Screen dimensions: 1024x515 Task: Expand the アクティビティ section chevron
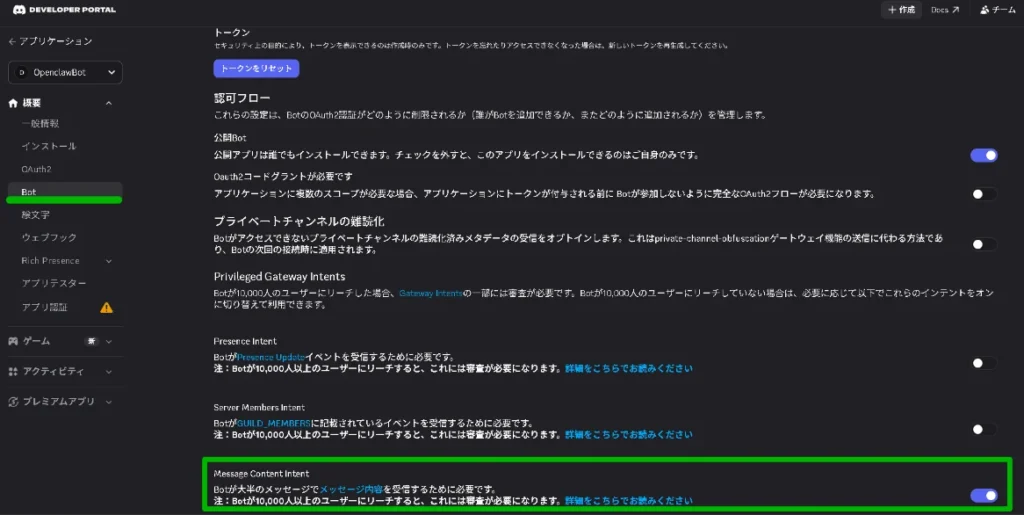pyautogui.click(x=108, y=371)
